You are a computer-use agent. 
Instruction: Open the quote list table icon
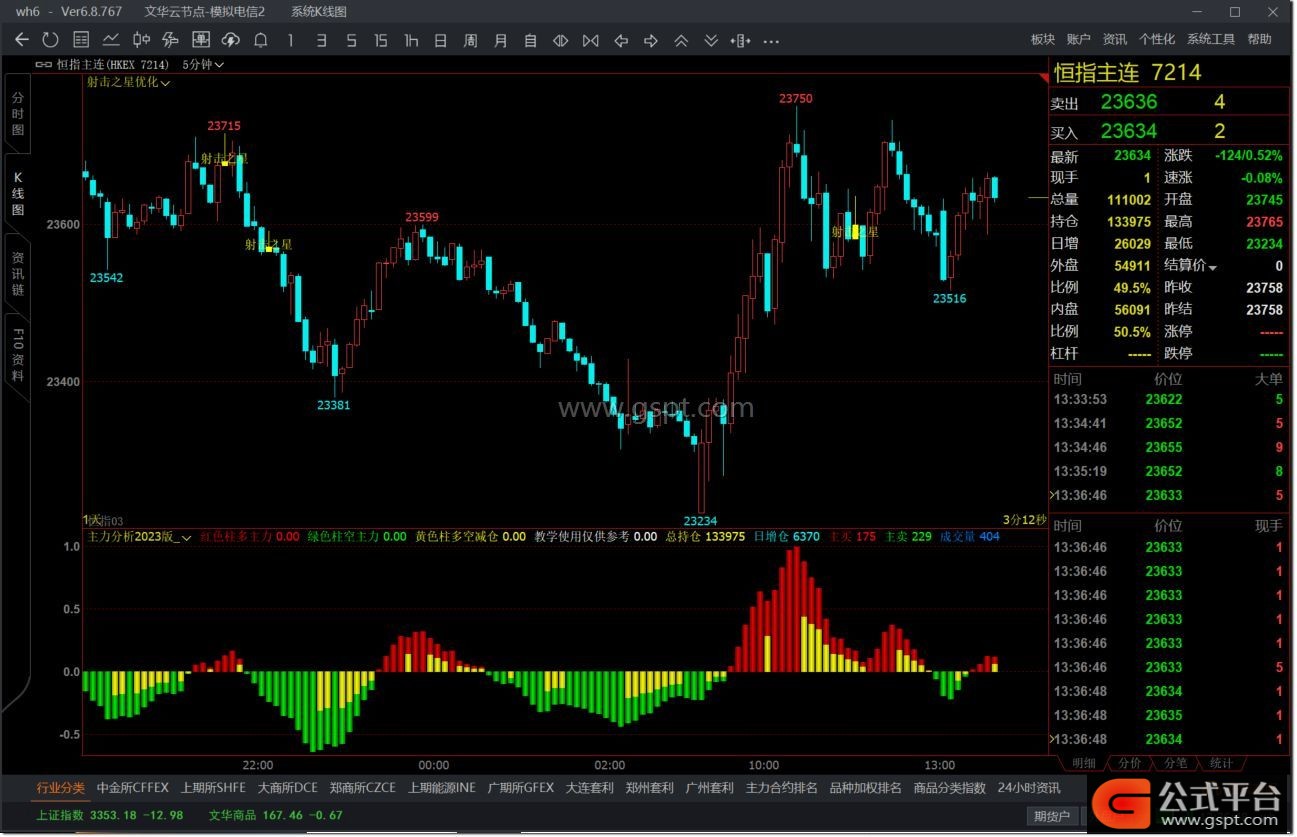tap(81, 40)
